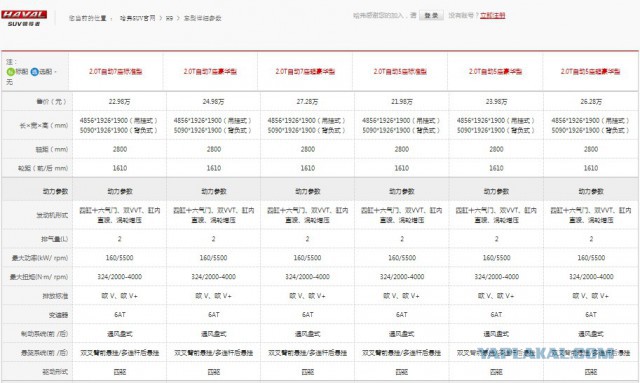The height and width of the screenshot is (383, 640).
Task: Click the price cell 24.98万
Action: click(213, 101)
